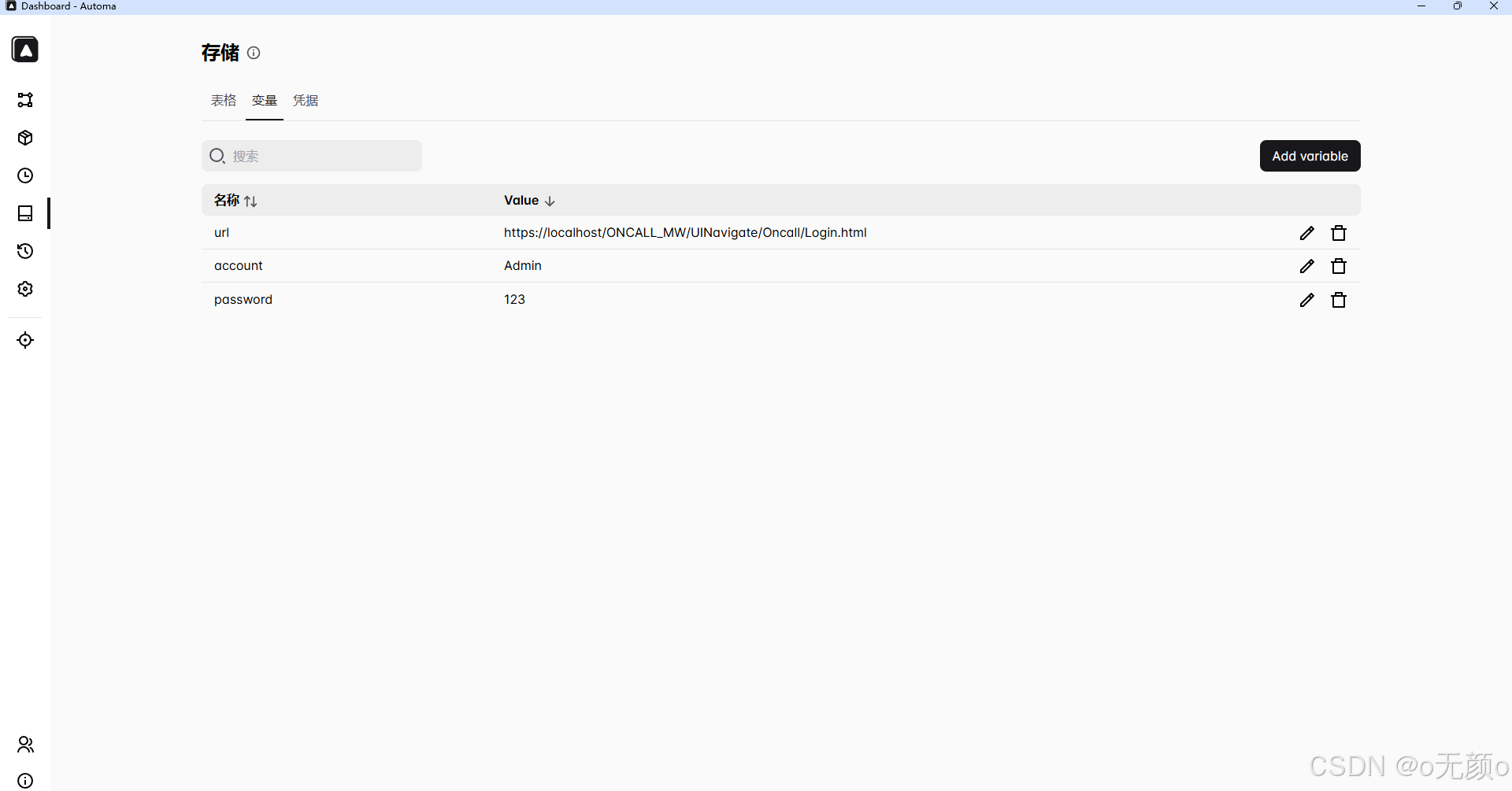
Task: Select the 变量 tab
Action: [x=265, y=101]
